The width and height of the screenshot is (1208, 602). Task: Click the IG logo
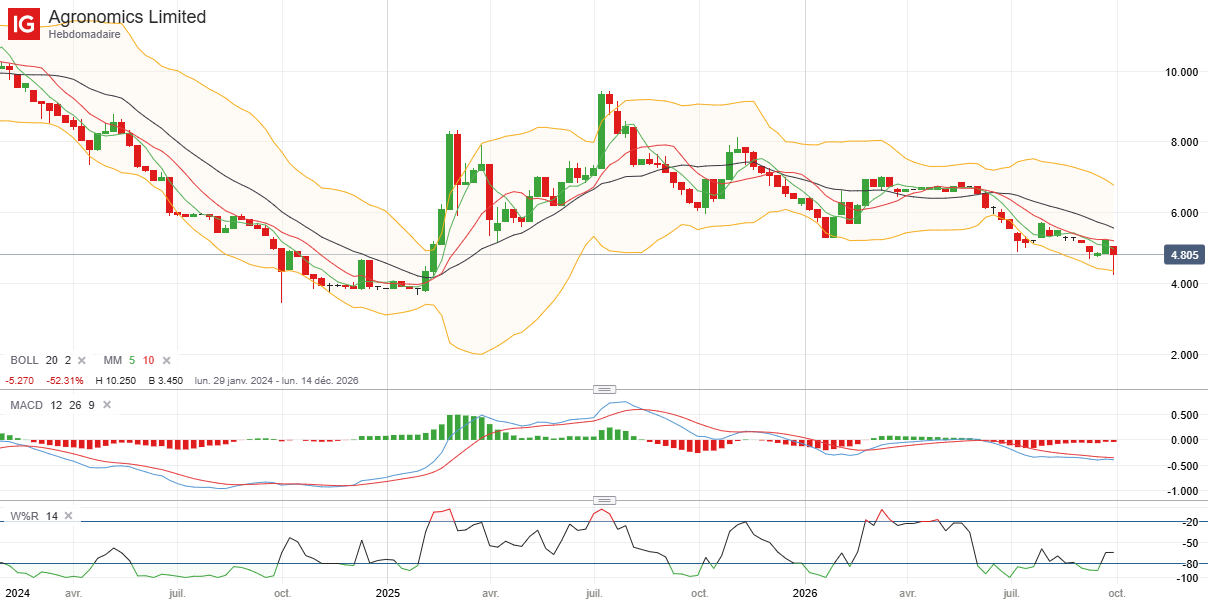[25, 23]
